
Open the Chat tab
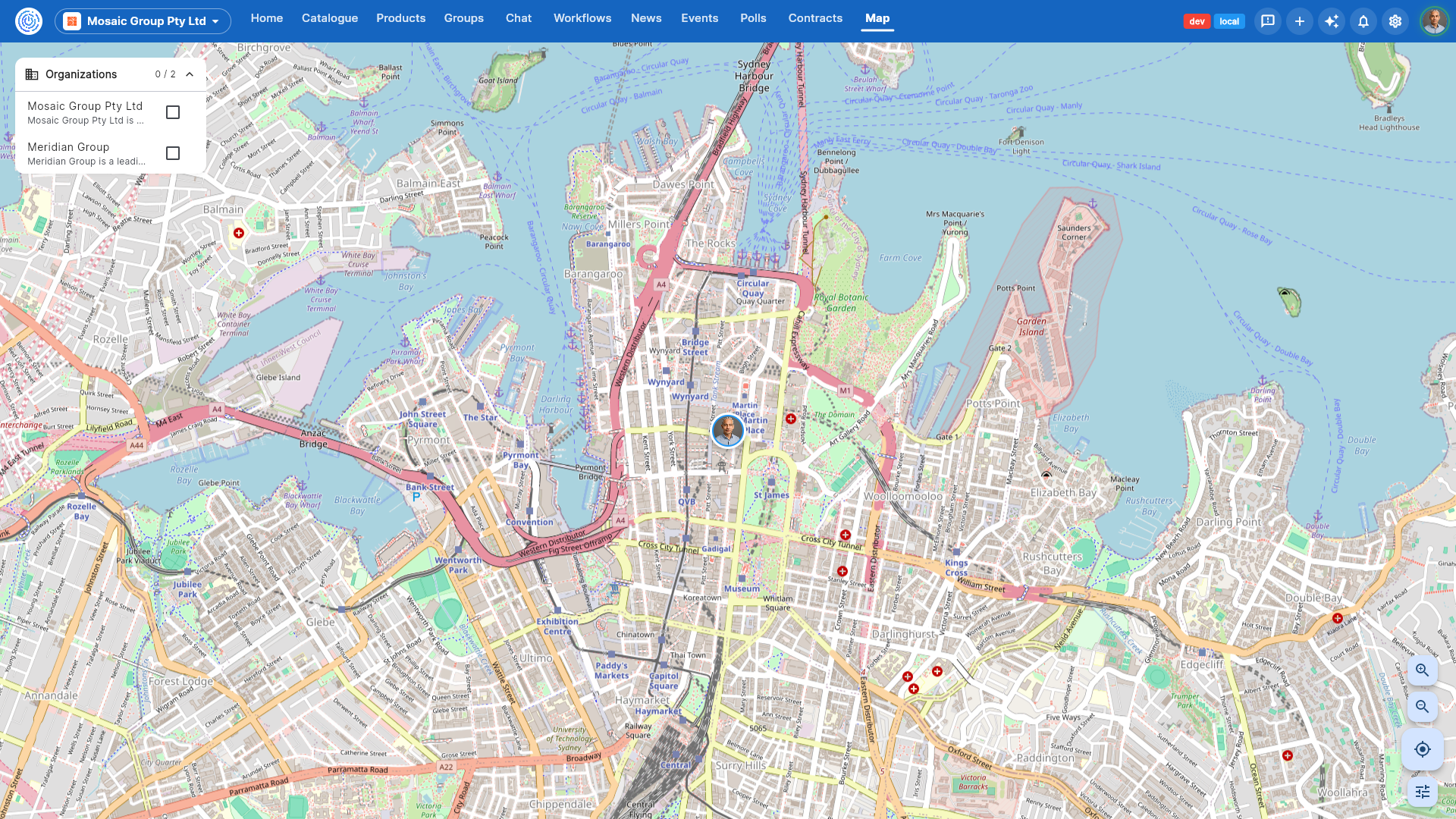click(519, 18)
